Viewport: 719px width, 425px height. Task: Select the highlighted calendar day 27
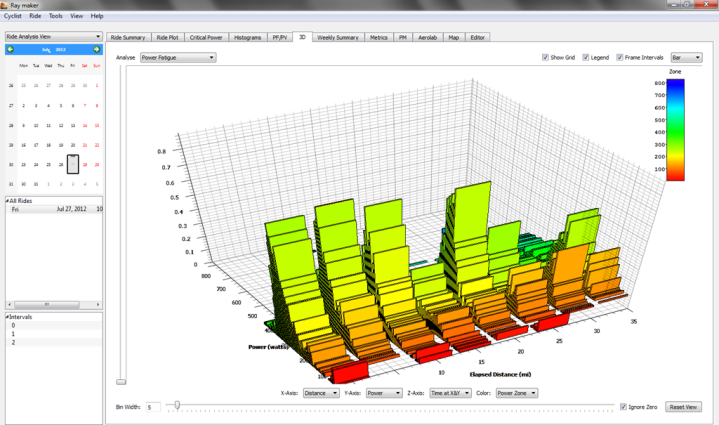[73, 164]
